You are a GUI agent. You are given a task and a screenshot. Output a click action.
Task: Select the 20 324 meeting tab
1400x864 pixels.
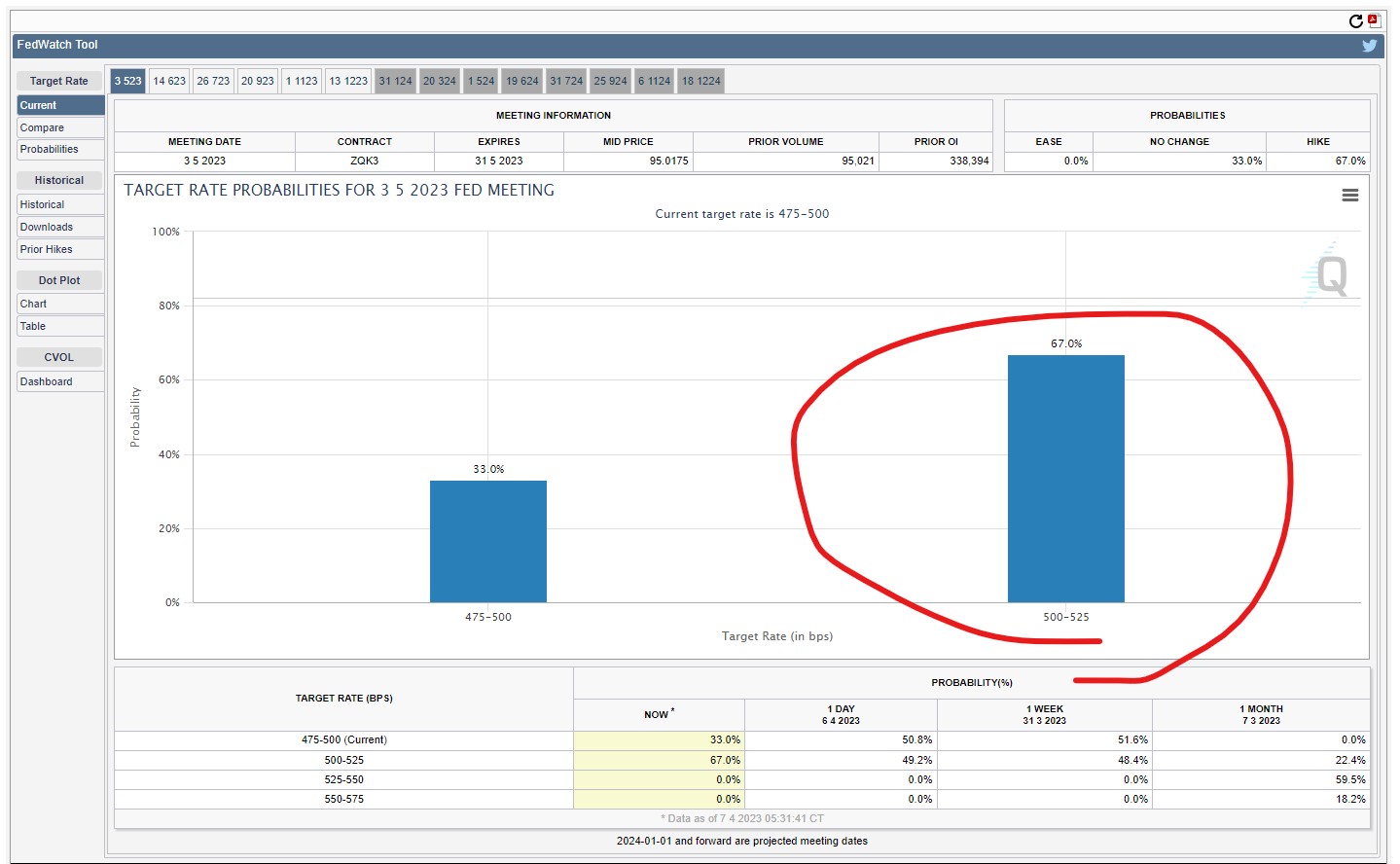pos(439,81)
